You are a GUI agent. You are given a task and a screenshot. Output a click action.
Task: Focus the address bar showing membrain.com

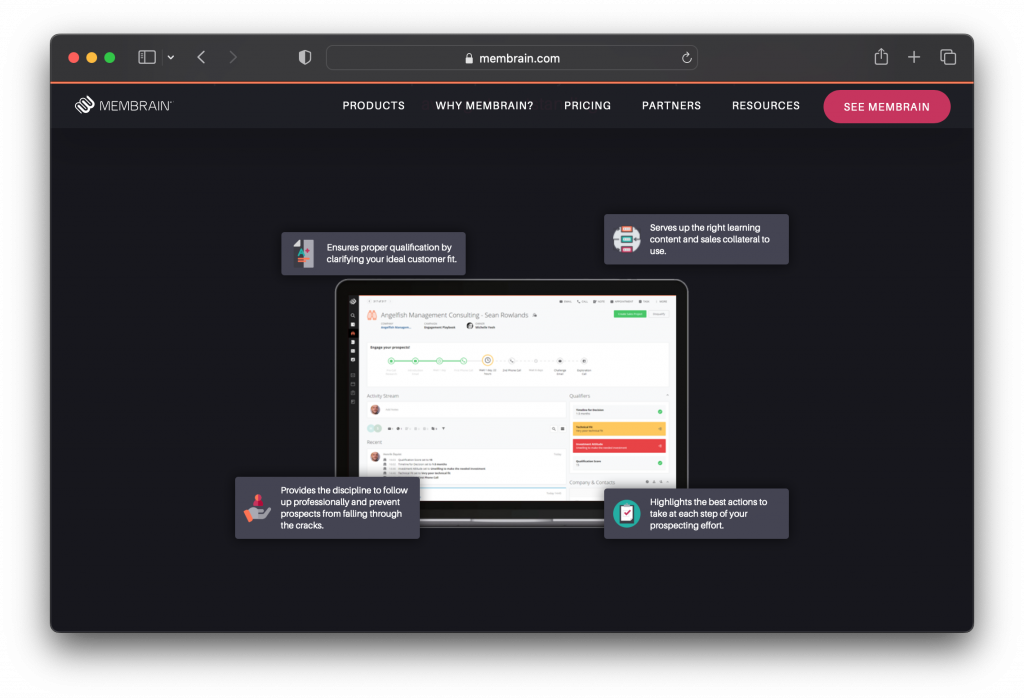(x=512, y=58)
